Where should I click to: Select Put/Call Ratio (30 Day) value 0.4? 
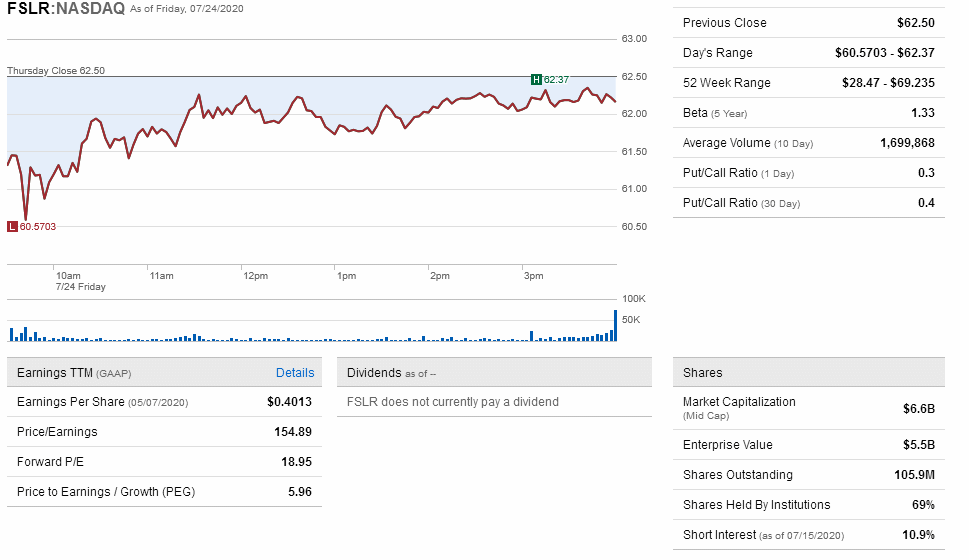click(926, 203)
